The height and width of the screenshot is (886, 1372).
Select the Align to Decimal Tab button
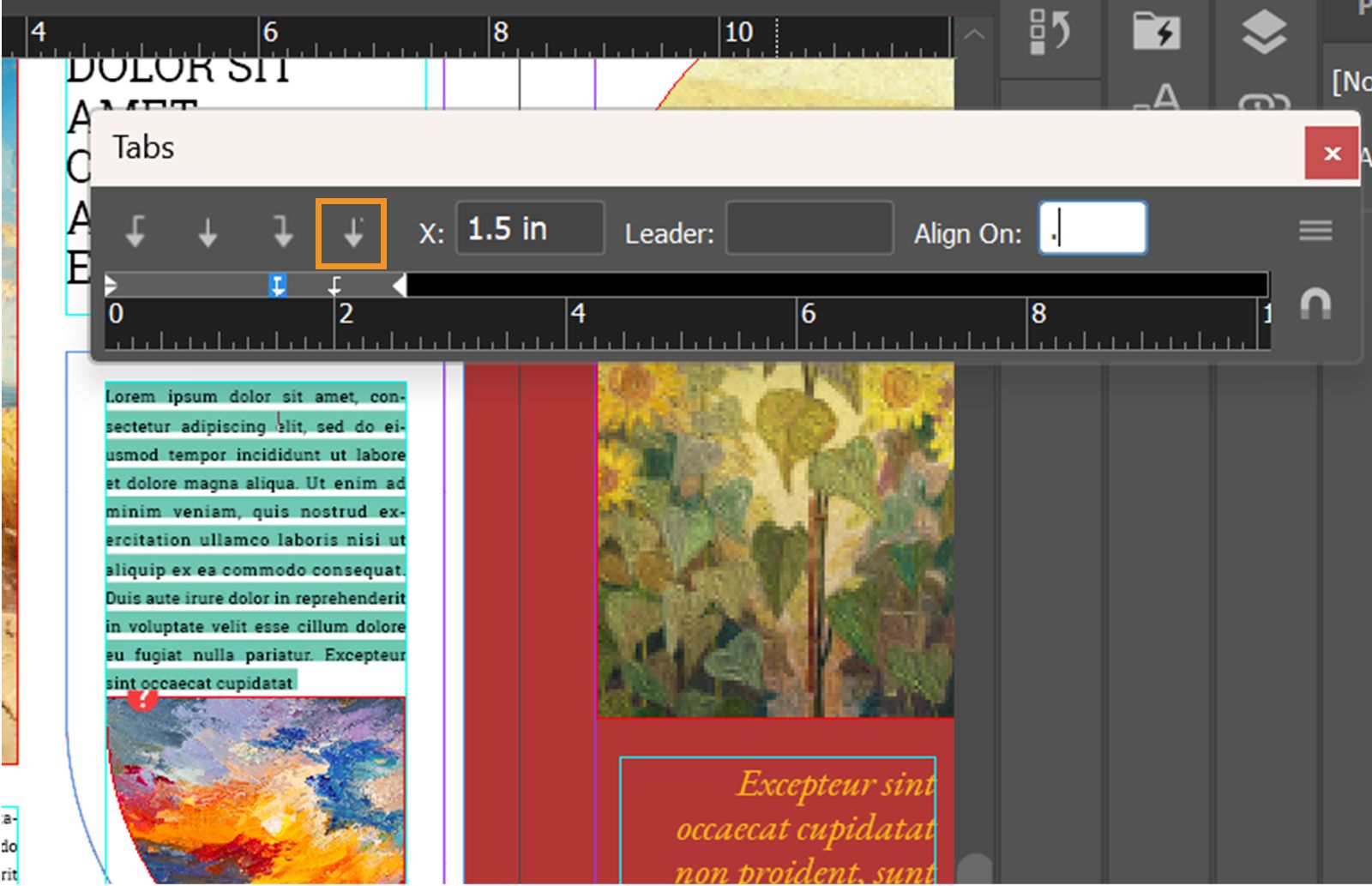(352, 232)
